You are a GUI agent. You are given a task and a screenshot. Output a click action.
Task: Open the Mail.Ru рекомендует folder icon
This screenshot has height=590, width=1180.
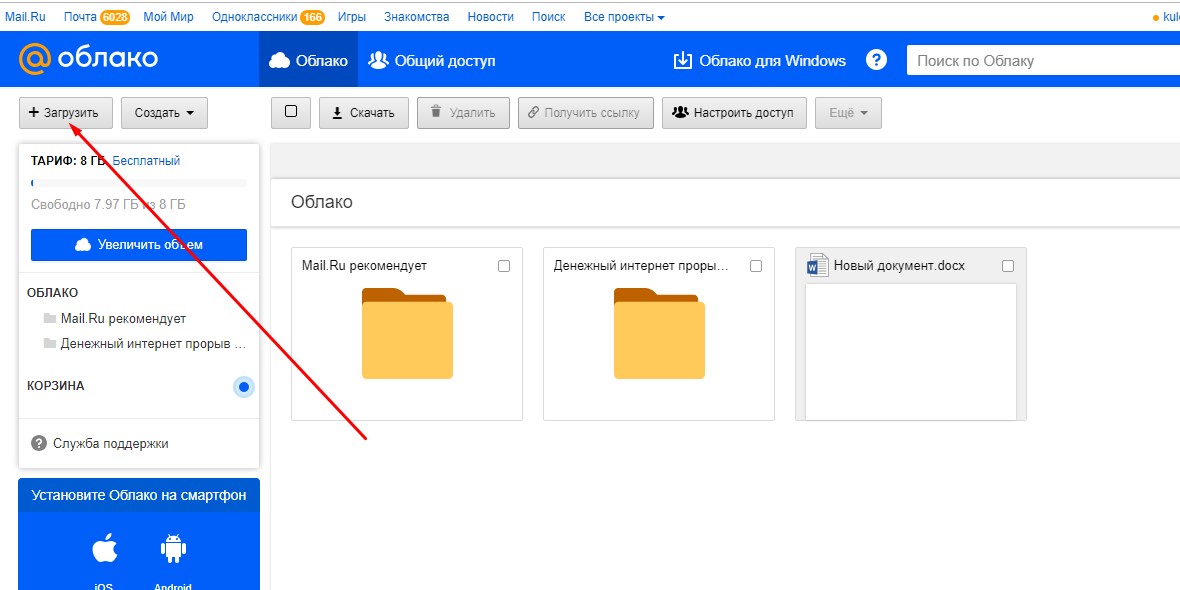click(407, 333)
